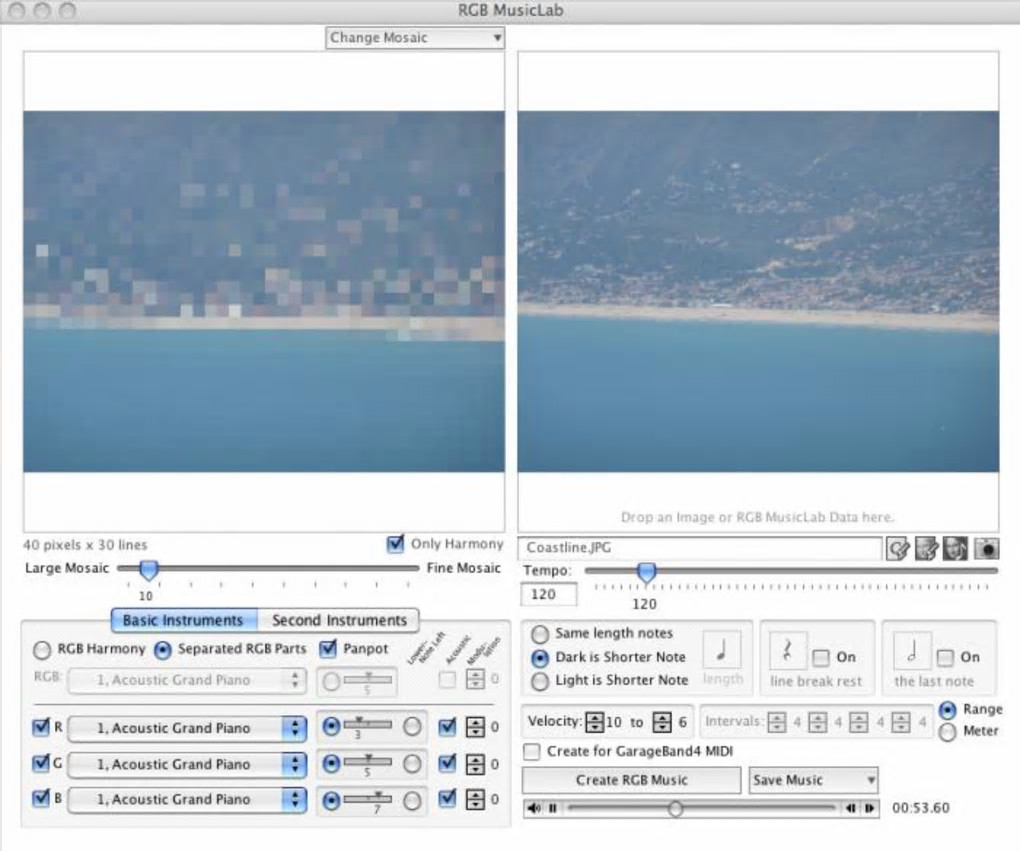
Task: Check Create for GarageBand4 MIDI
Action: [x=532, y=751]
